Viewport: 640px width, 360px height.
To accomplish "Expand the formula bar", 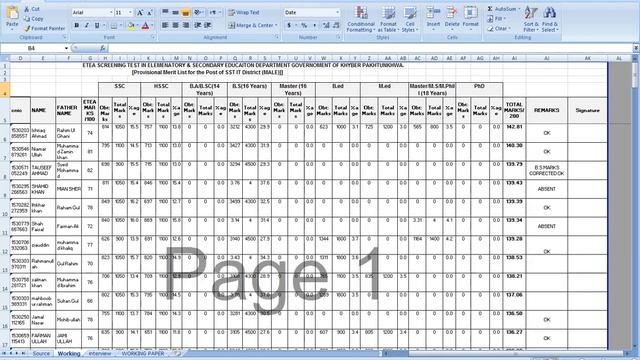I will [x=636, y=48].
